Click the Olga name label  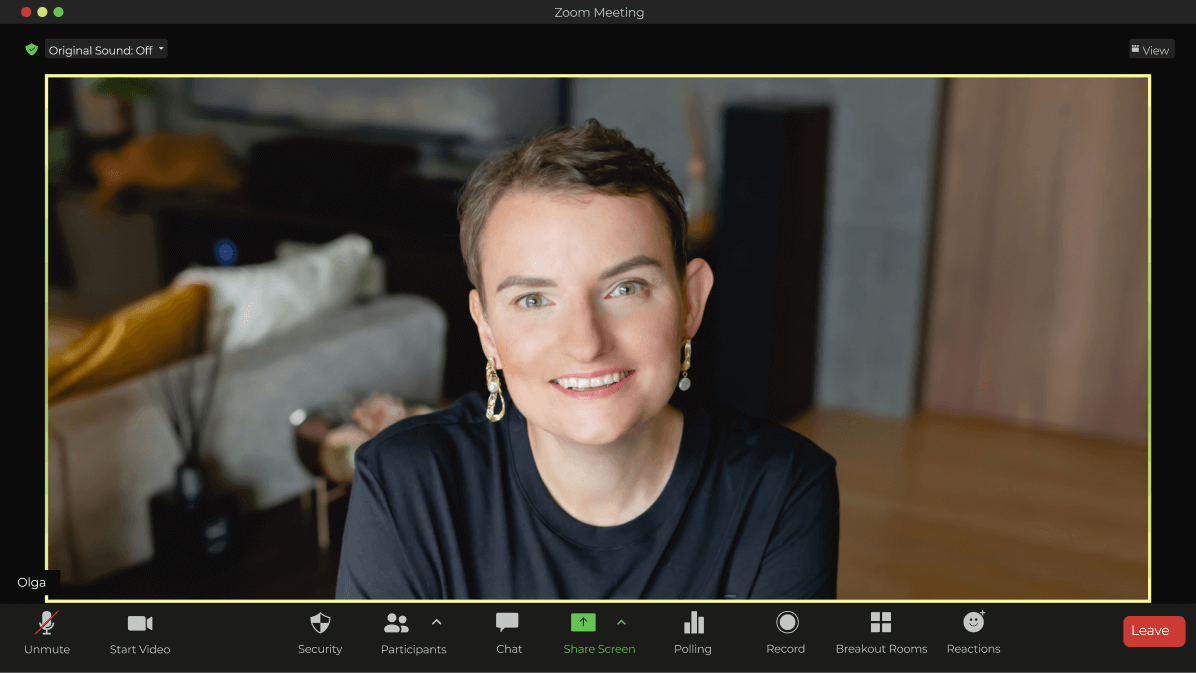(32, 583)
